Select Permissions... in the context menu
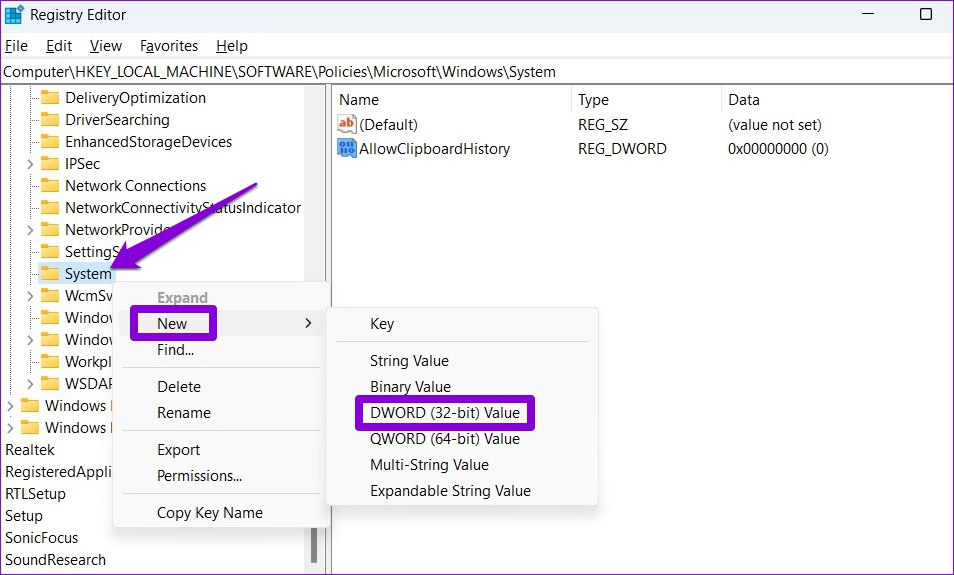Image resolution: width=954 pixels, height=575 pixels. pos(200,475)
